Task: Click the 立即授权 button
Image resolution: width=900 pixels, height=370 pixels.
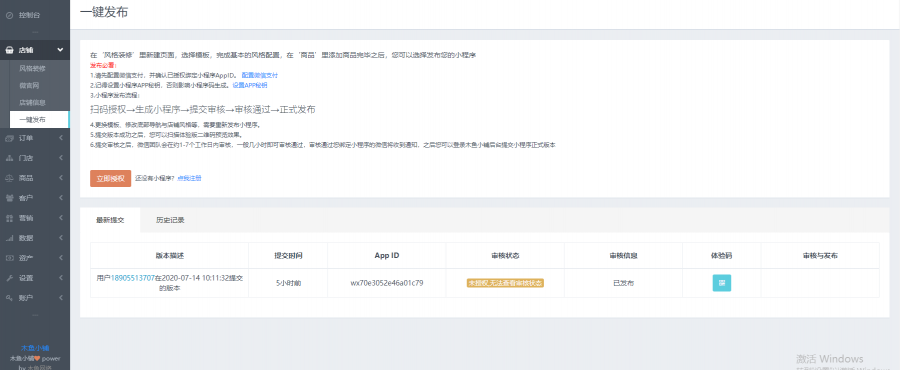Action: (x=110, y=178)
